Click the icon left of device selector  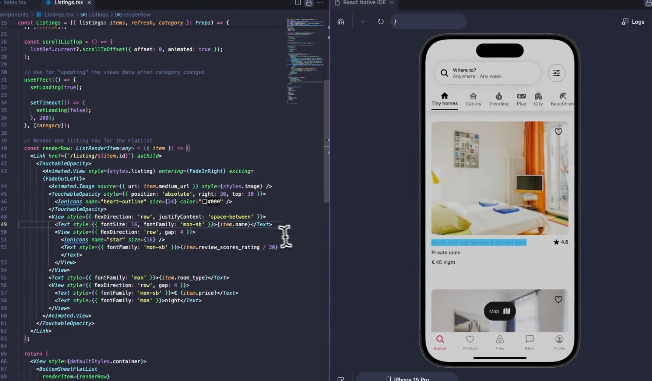pos(341,379)
